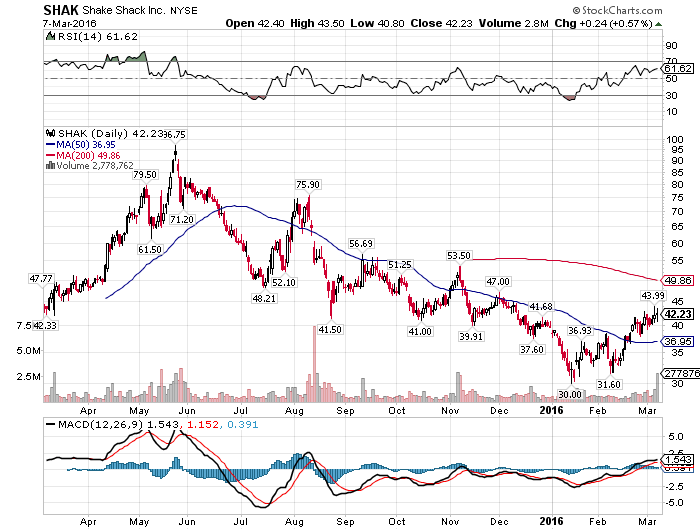Click the 7-Mar-2016 date label
The height and width of the screenshot is (530, 700).
[x=70, y=23]
